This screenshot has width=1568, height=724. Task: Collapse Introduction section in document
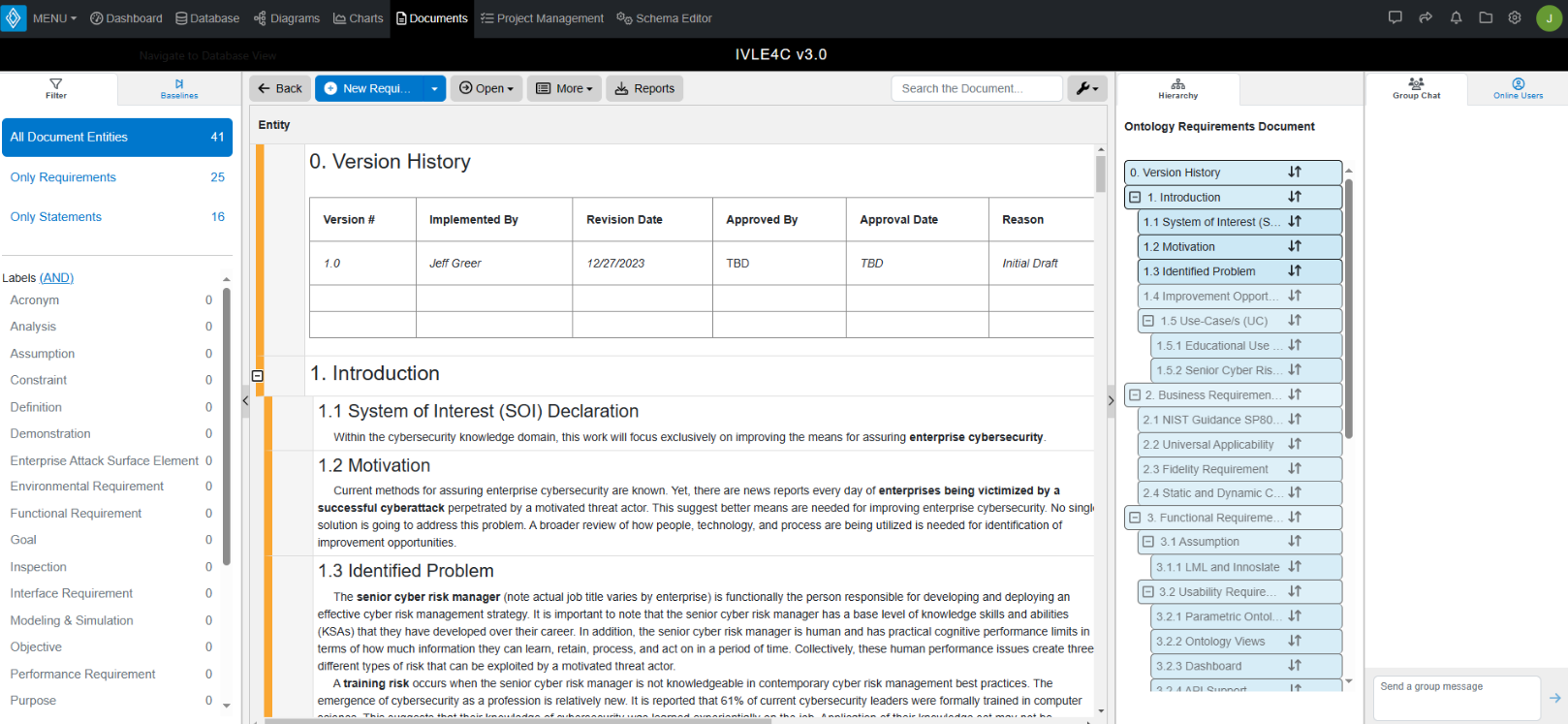pos(258,375)
